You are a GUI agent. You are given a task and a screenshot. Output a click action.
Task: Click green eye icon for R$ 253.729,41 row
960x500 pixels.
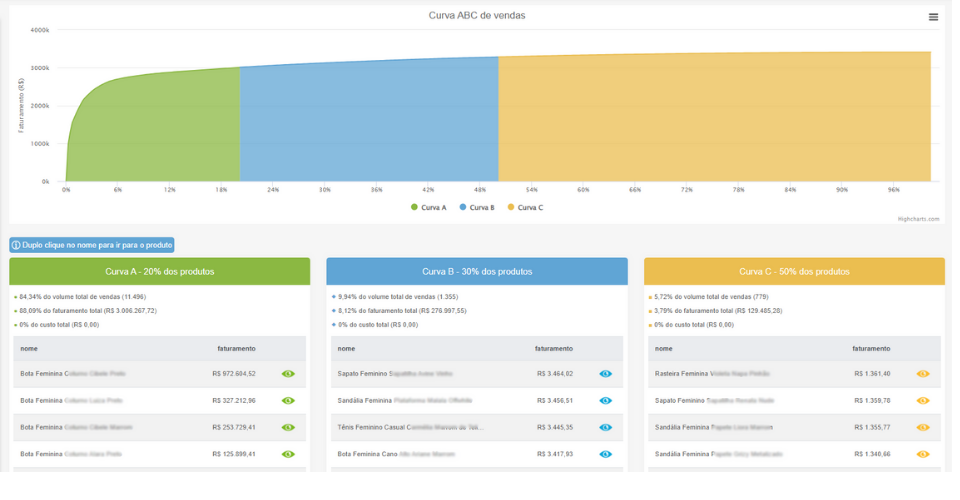(289, 427)
